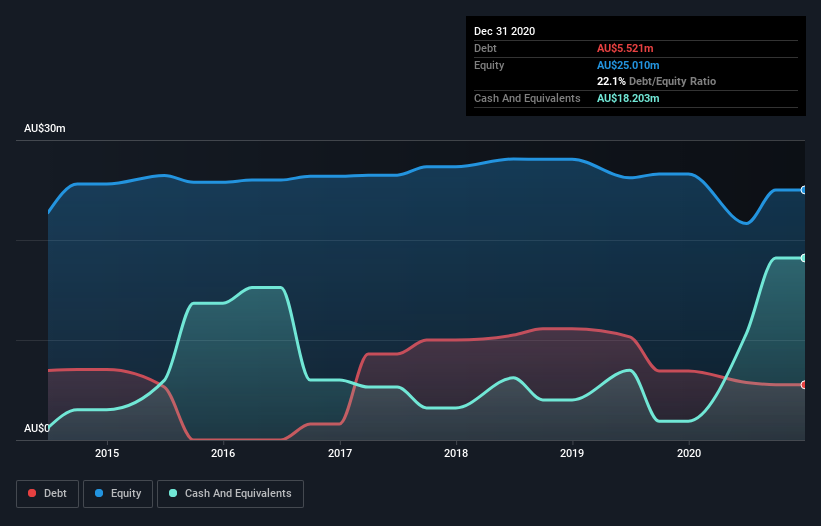Viewport: 821px width, 526px height.
Task: Click the Debt end-point marker on chart
Action: tap(804, 385)
